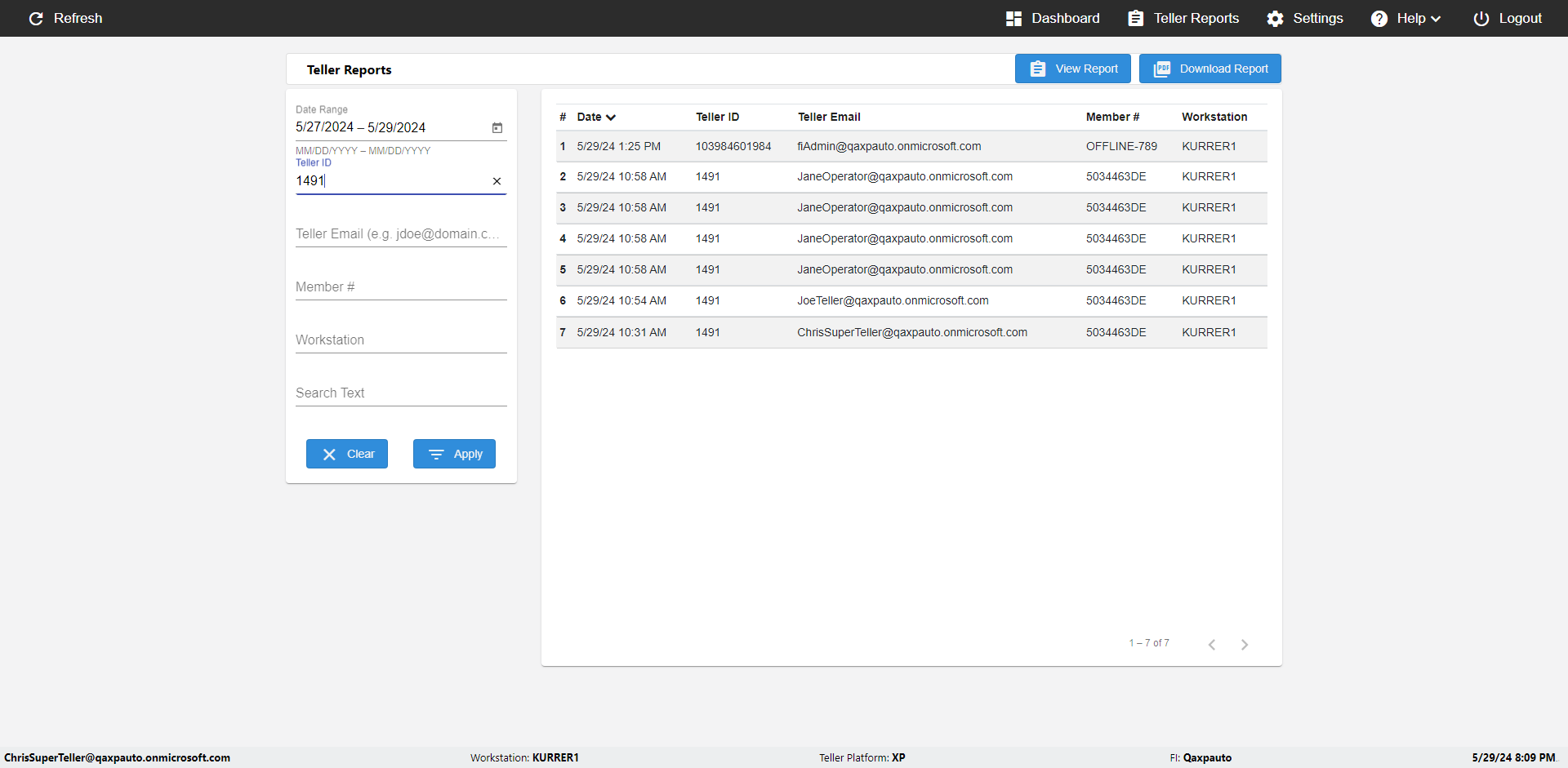
Task: Focus the Member # input field
Action: 401,287
